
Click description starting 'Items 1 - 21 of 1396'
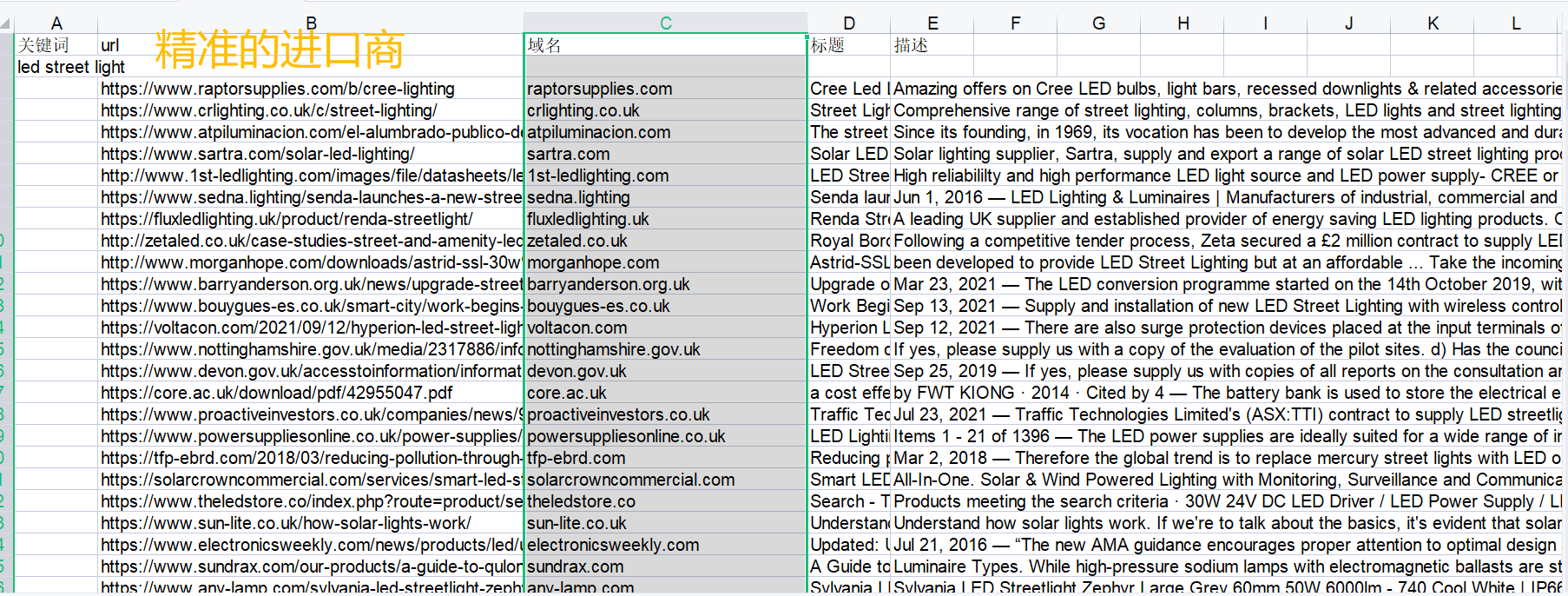click(1227, 436)
